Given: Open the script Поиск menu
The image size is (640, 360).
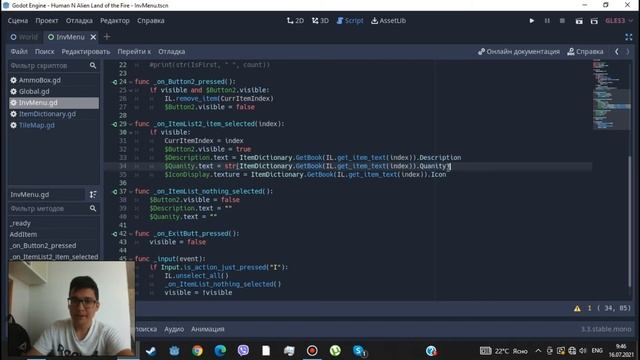Looking at the screenshot, I should (44, 51).
